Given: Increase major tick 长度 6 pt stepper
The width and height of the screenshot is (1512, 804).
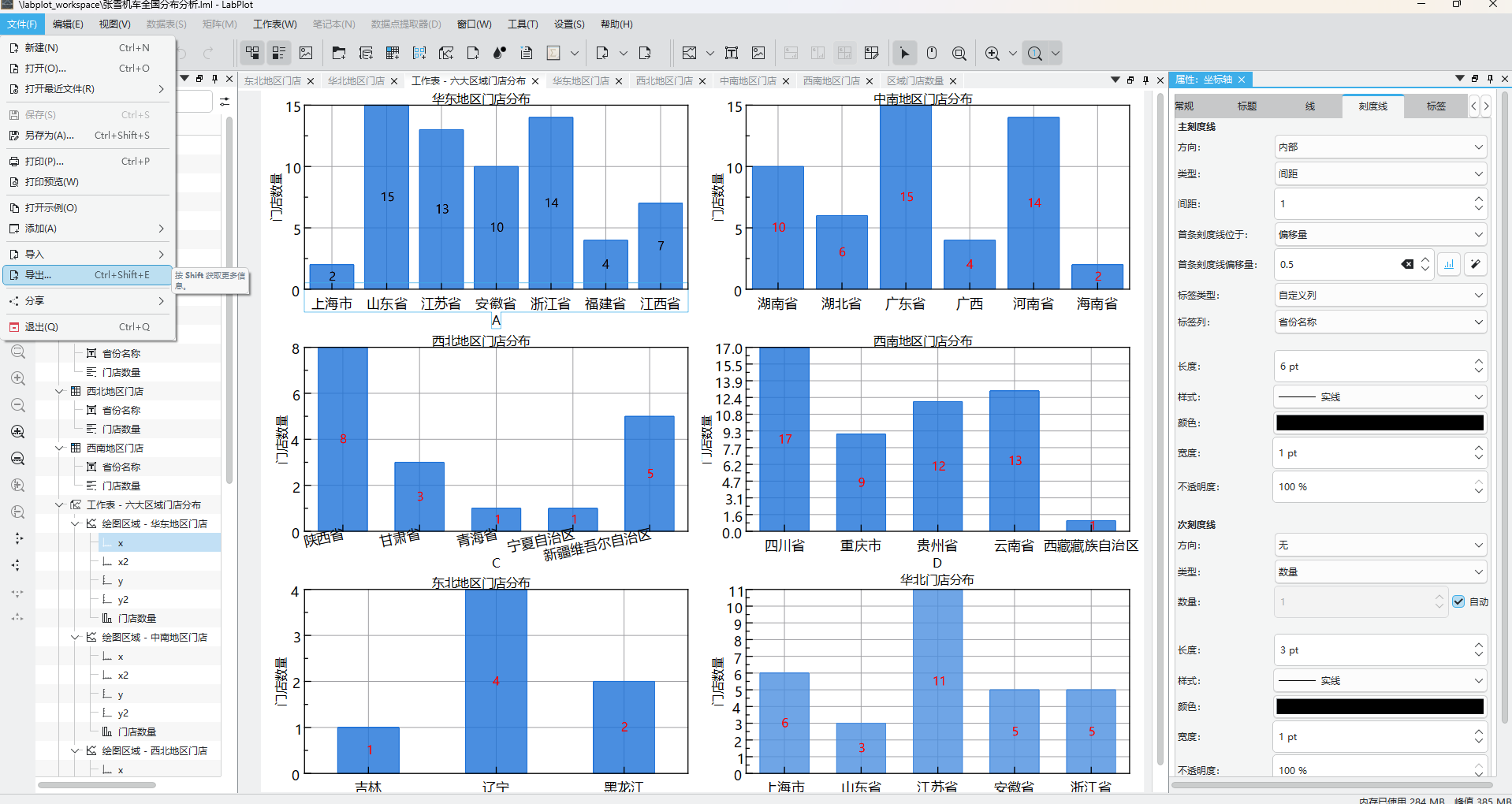Looking at the screenshot, I should point(1479,361).
